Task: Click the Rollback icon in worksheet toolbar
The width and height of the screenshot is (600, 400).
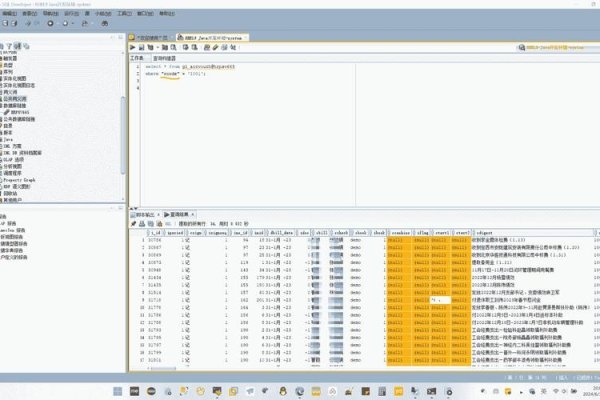Action: coord(195,47)
